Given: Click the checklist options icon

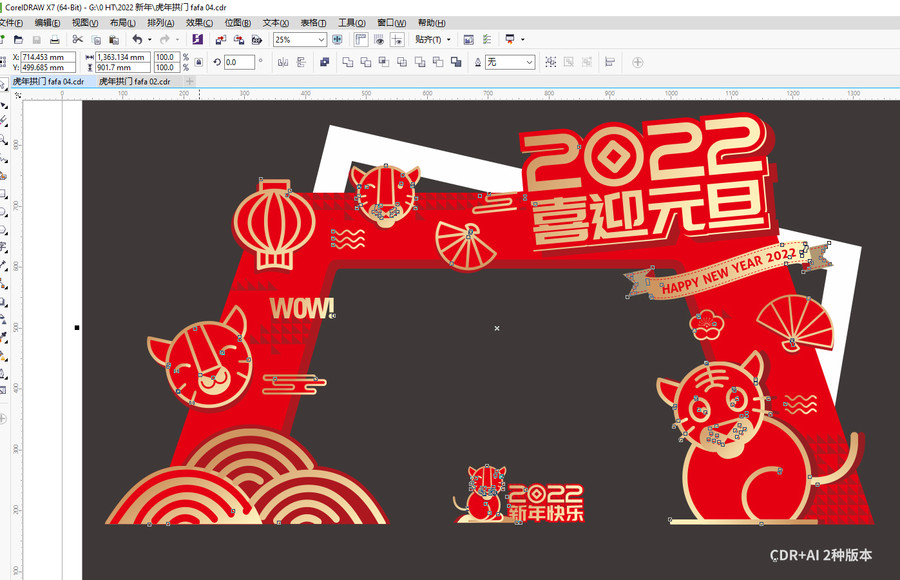Looking at the screenshot, I should point(487,40).
